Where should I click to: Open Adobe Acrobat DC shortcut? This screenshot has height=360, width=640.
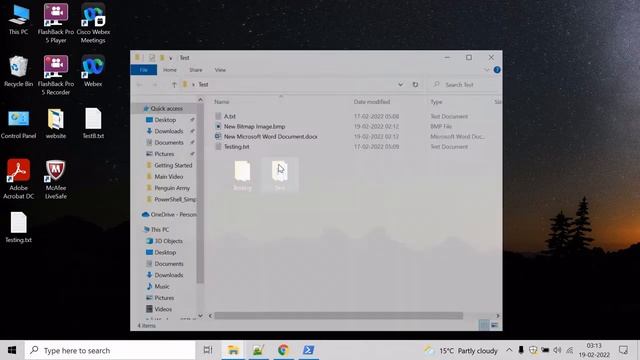18,179
